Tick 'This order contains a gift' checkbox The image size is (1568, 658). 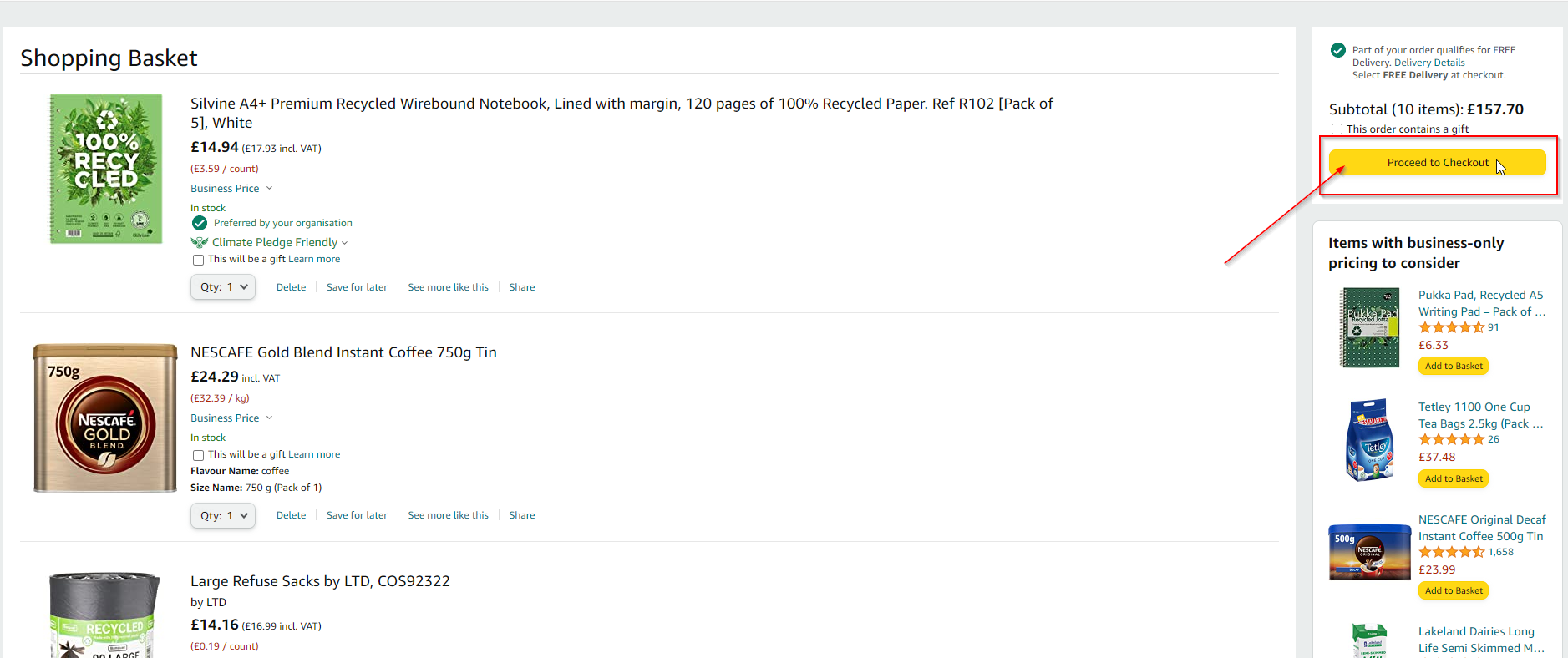[x=1337, y=129]
